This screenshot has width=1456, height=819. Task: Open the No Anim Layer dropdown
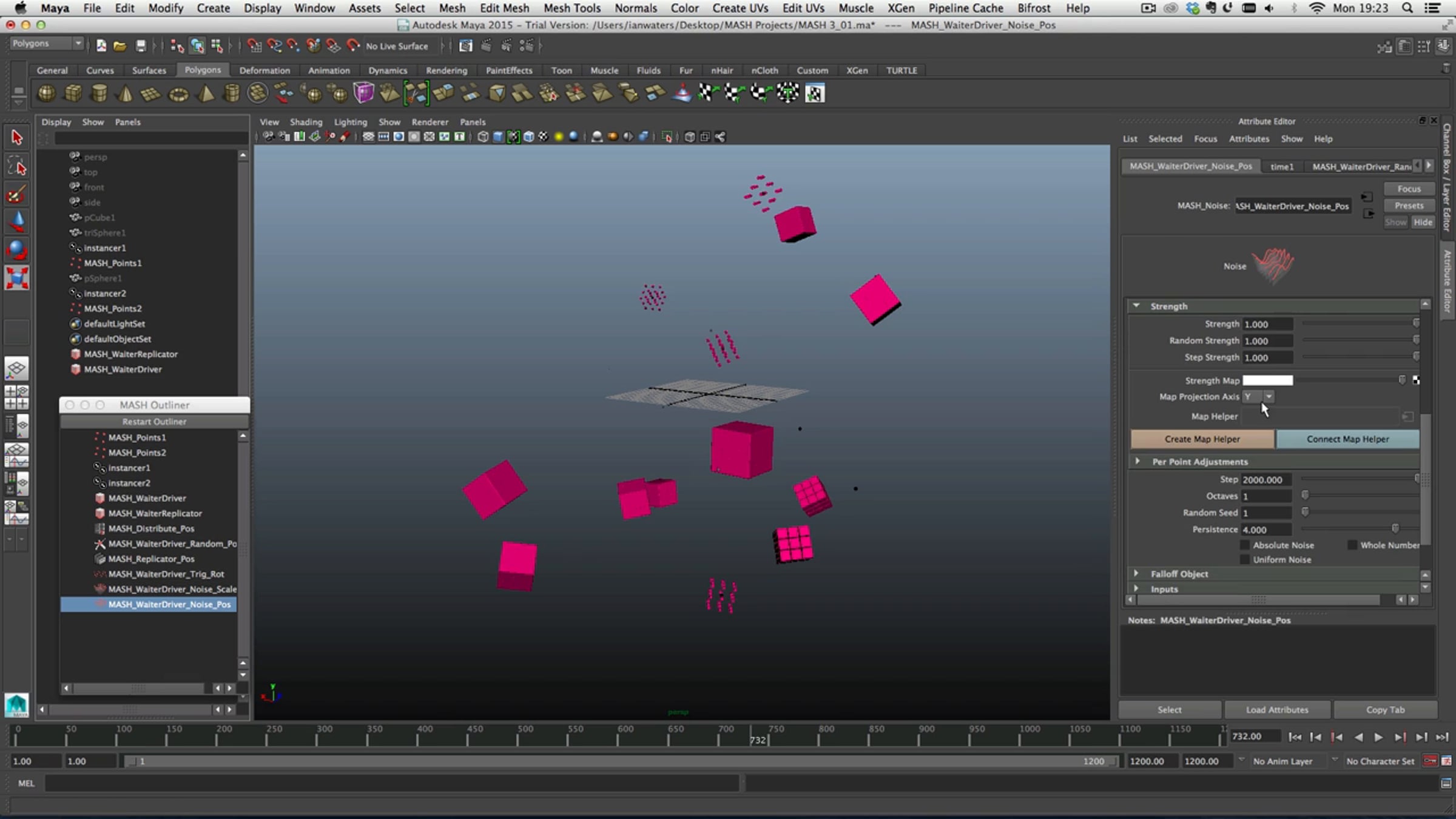[1282, 761]
